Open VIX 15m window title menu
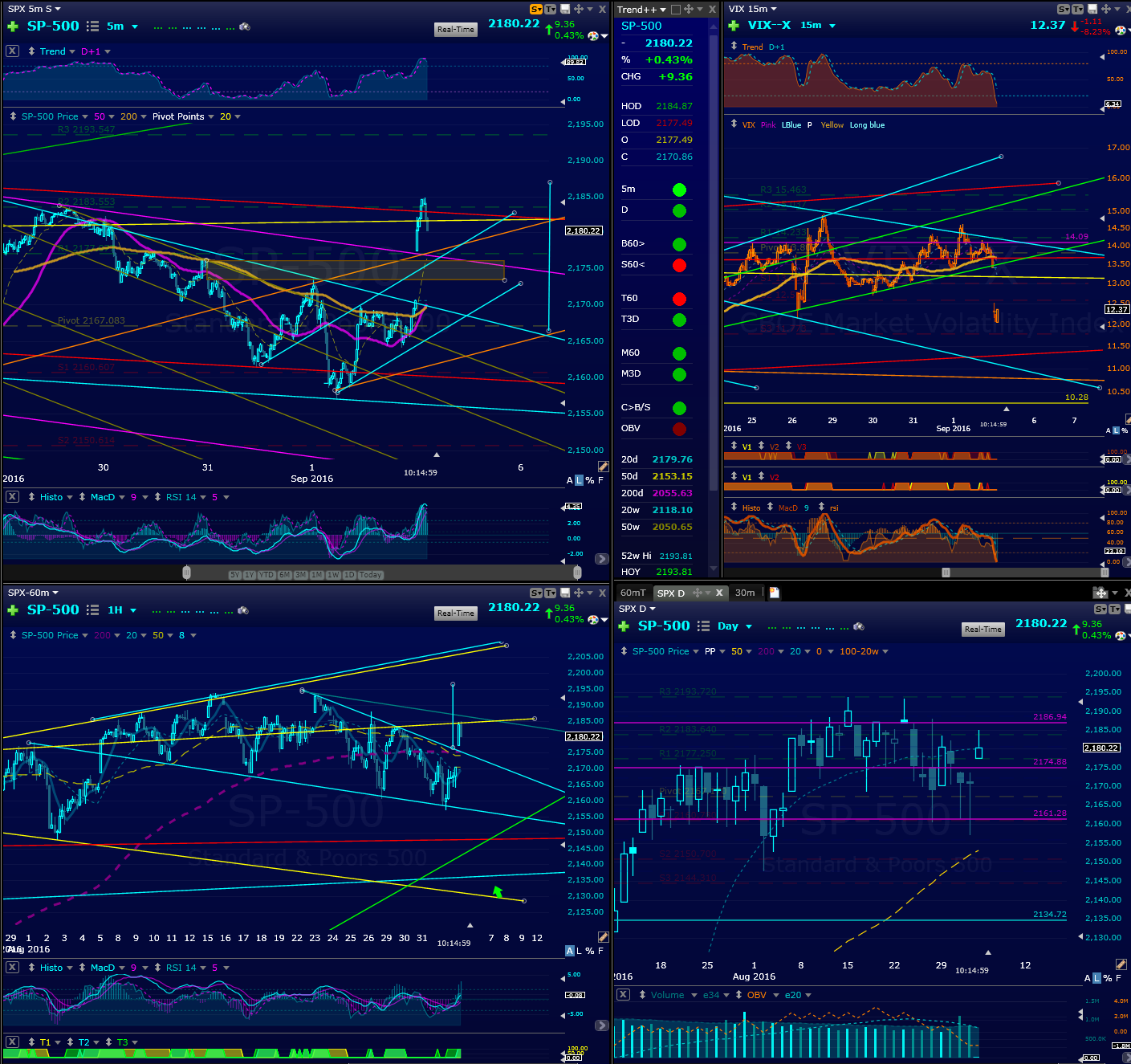This screenshot has height=1064, width=1131. pyautogui.click(x=753, y=9)
